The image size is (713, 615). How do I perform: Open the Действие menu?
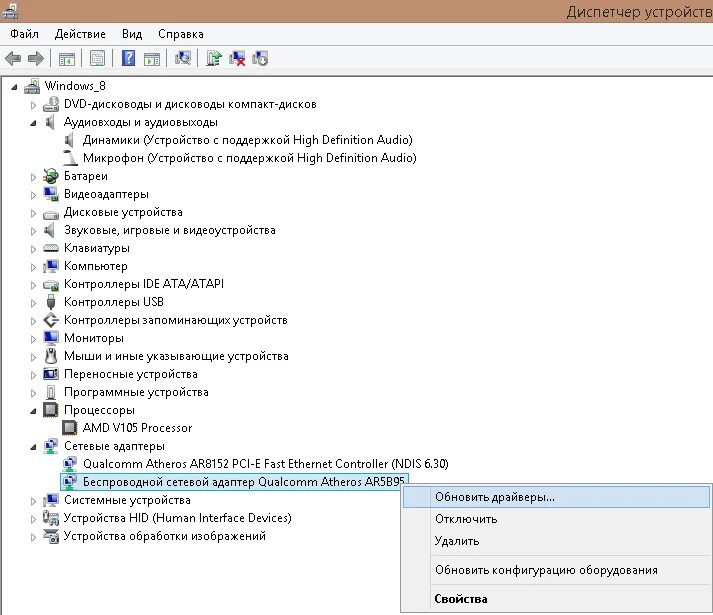[80, 34]
